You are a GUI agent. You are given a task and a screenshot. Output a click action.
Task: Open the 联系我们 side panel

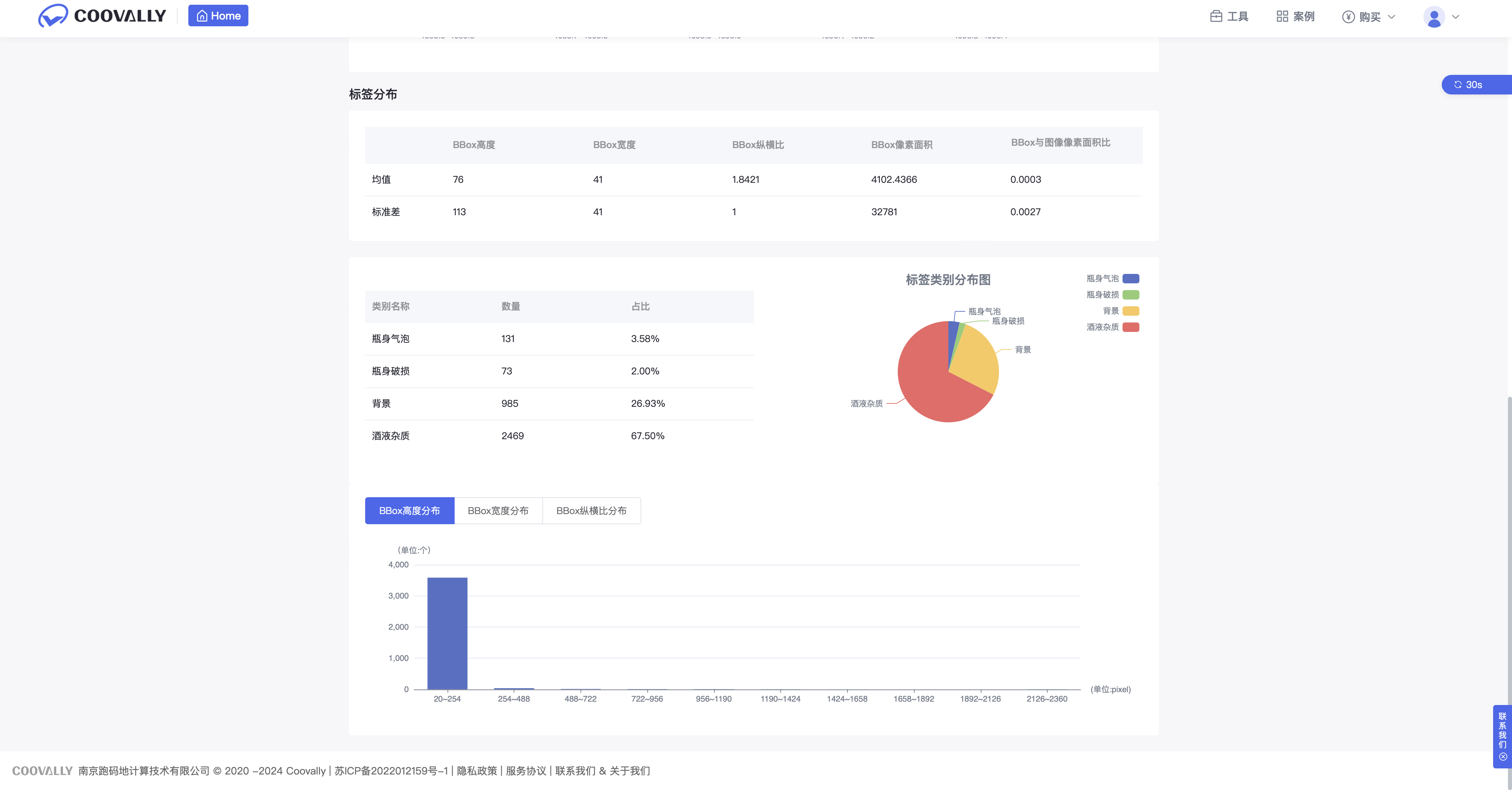[x=1502, y=730]
